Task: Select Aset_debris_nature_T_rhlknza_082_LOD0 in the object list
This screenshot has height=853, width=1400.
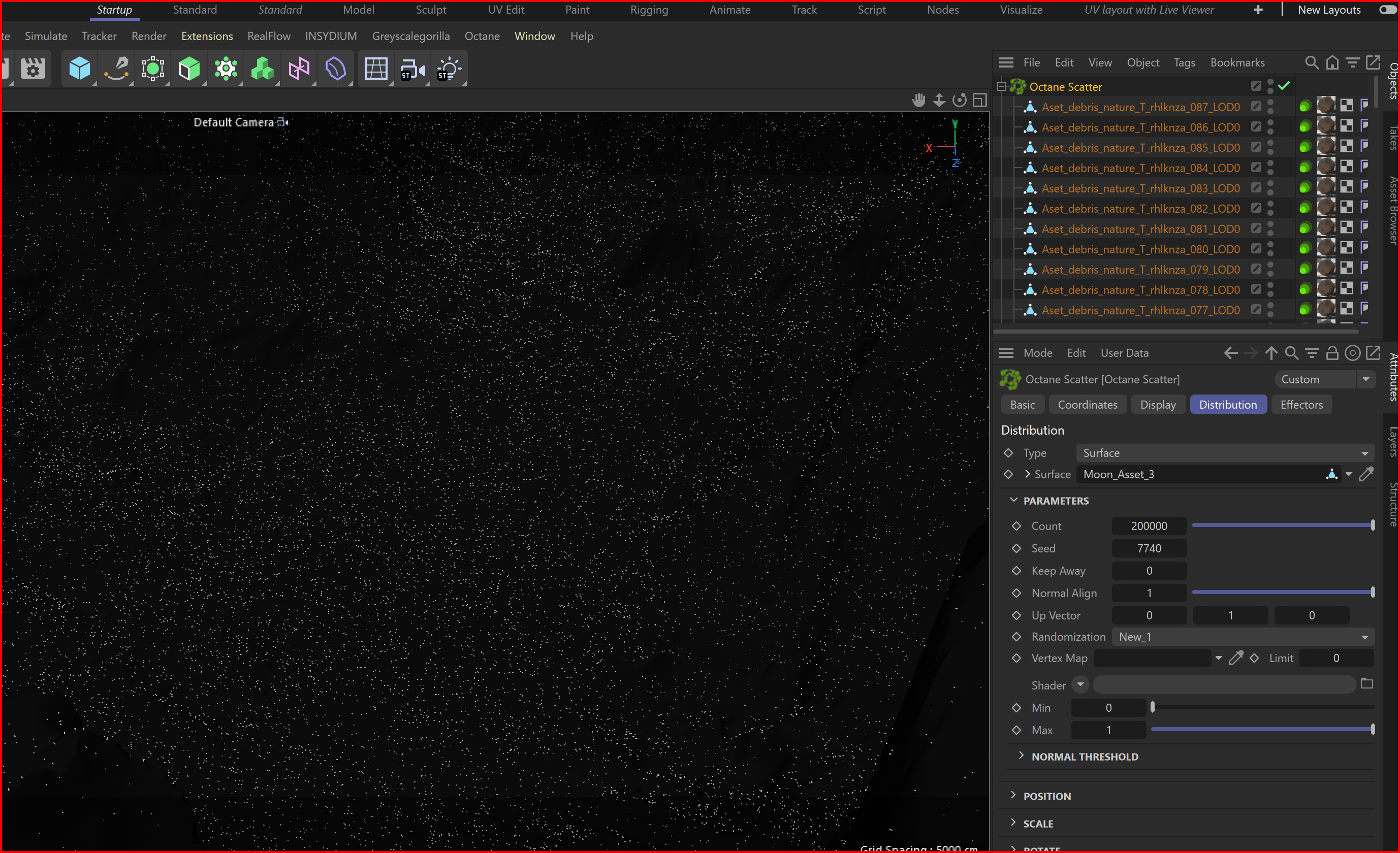Action: pyautogui.click(x=1140, y=208)
